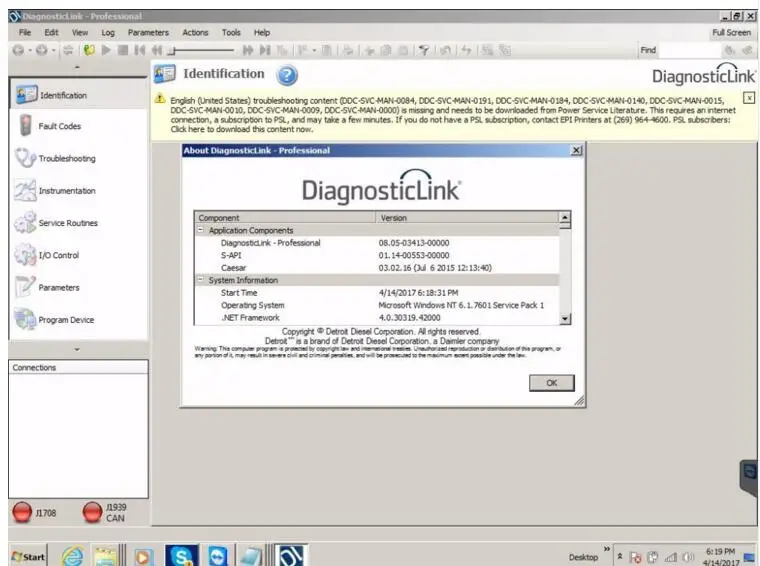This screenshot has height=566, width=760.
Task: Click the Version column header
Action: click(468, 218)
